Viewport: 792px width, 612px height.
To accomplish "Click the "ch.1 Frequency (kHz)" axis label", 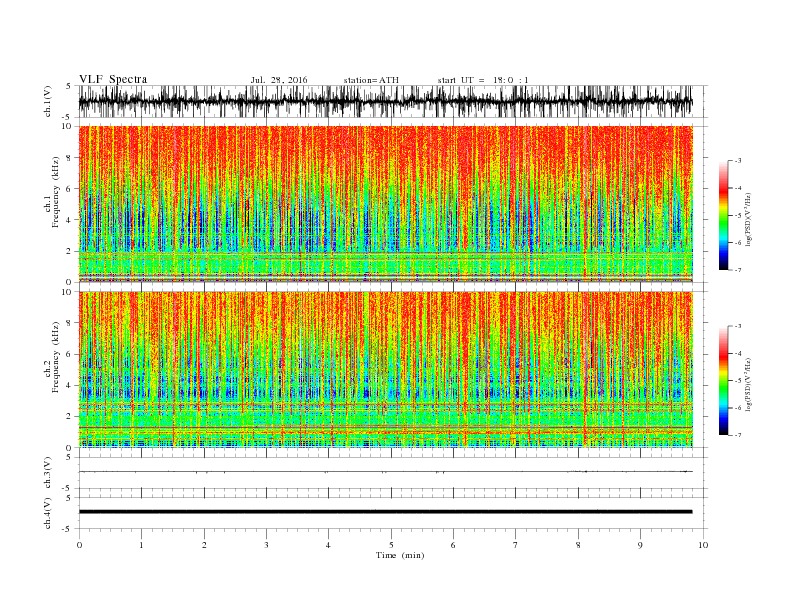I will click(x=52, y=192).
